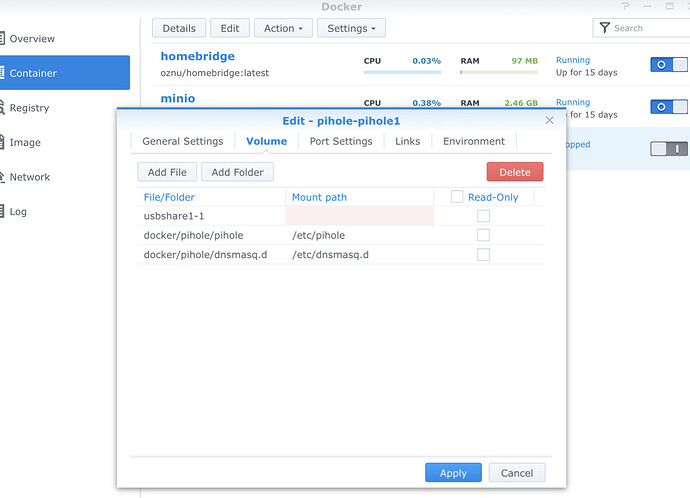
Task: Open the Settings dropdown menu
Action: click(x=351, y=28)
